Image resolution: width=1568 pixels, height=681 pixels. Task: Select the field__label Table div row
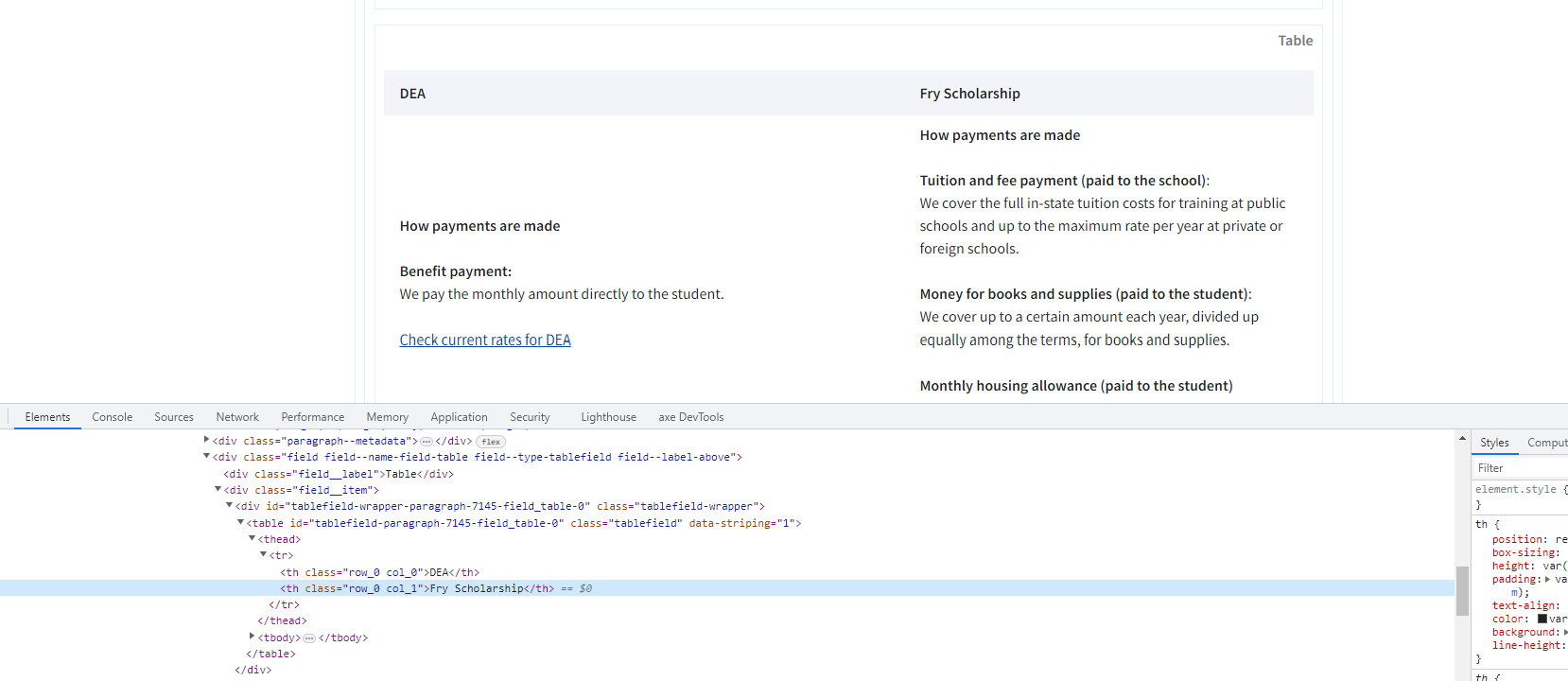pyautogui.click(x=339, y=474)
